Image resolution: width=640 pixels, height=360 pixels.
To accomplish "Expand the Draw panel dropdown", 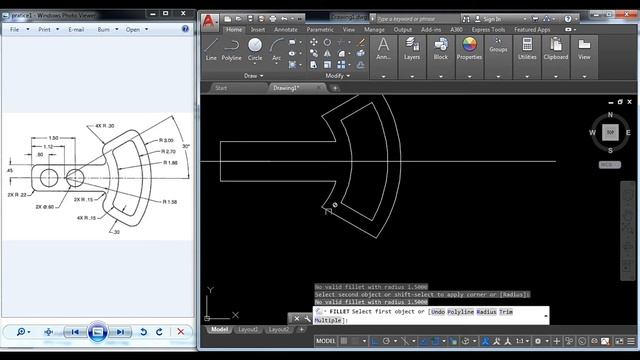I will pyautogui.click(x=253, y=76).
